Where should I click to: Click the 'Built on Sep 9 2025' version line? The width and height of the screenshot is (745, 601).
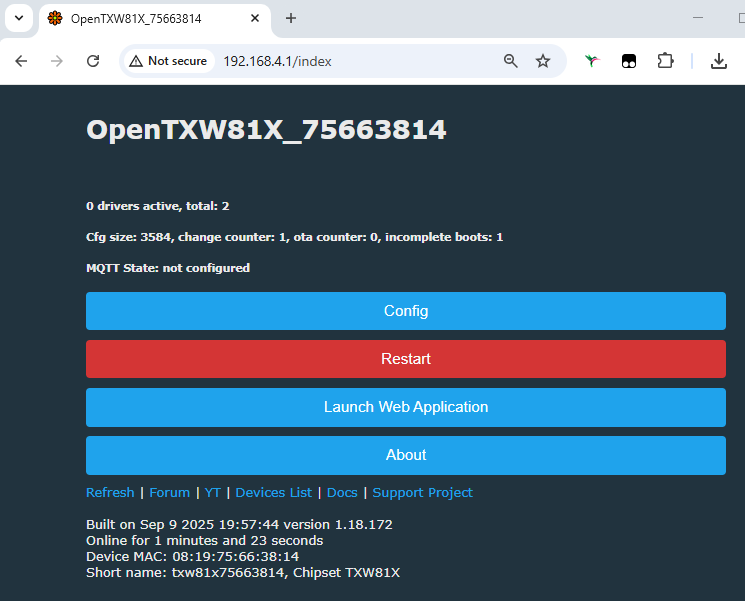click(x=239, y=525)
